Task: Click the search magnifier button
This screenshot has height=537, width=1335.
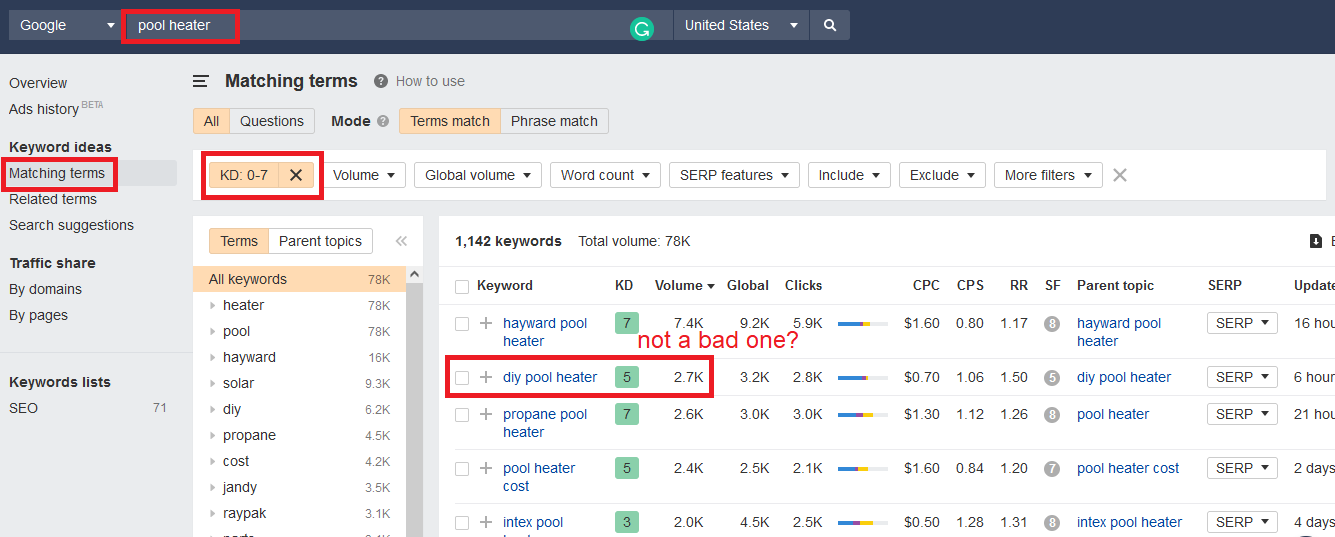Action: coord(830,25)
